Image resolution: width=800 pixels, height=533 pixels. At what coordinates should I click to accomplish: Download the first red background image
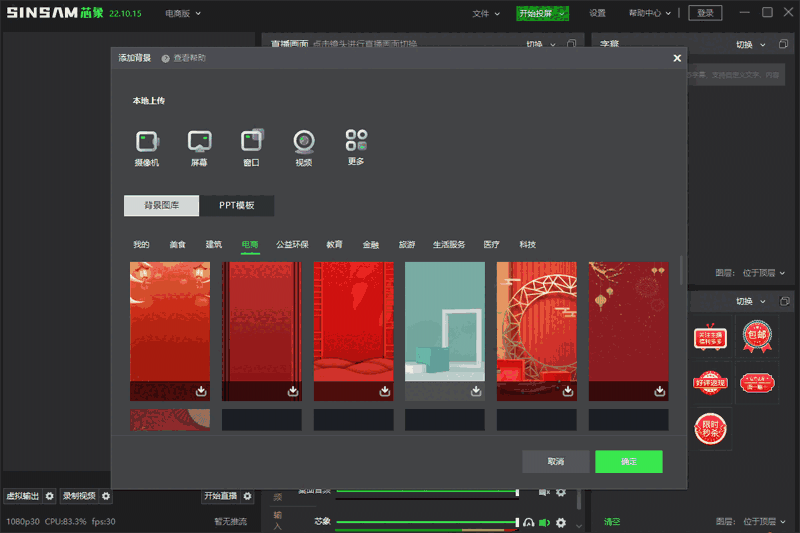tap(201, 391)
